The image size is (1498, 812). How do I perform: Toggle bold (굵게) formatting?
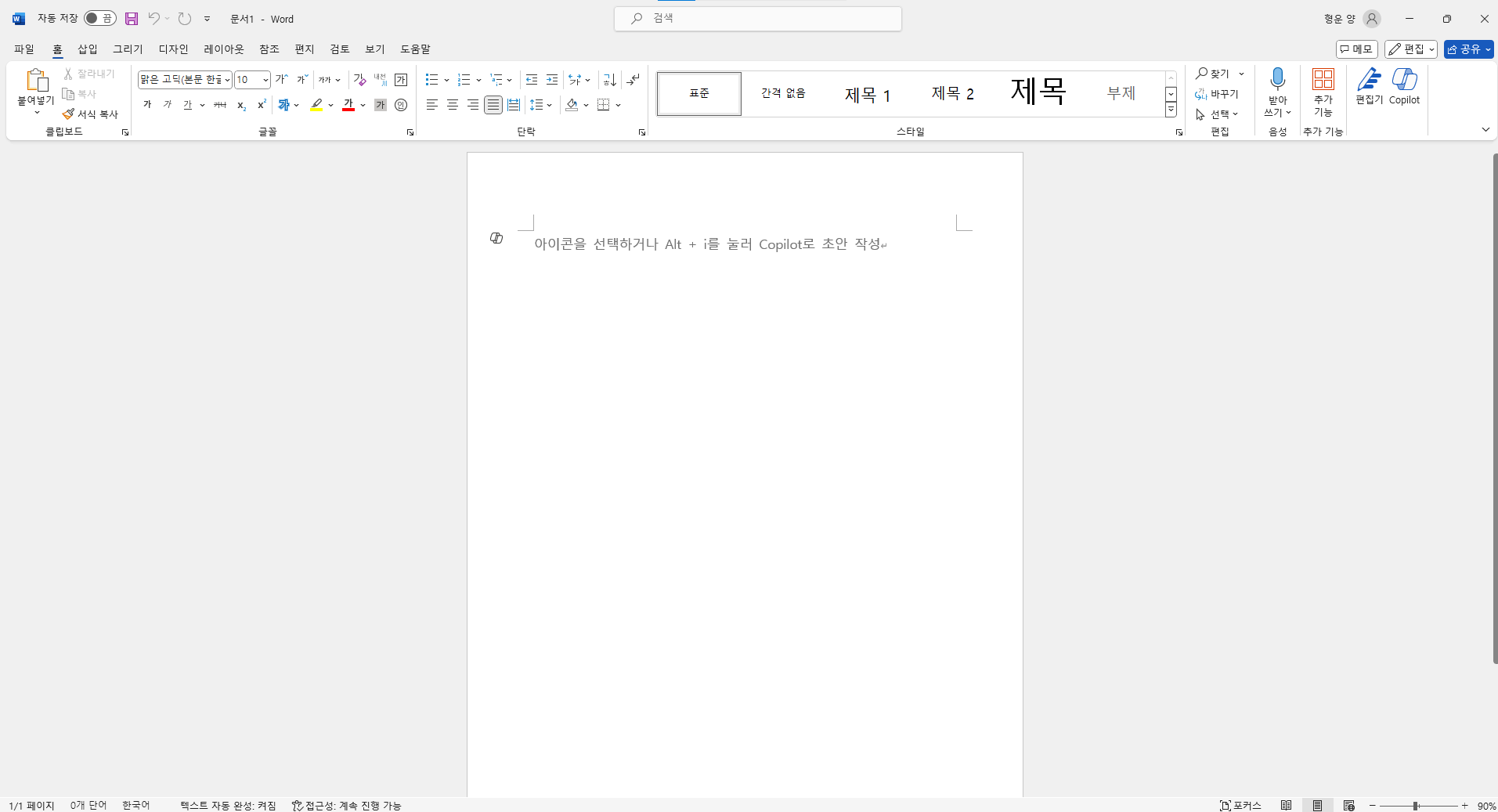coord(147,105)
